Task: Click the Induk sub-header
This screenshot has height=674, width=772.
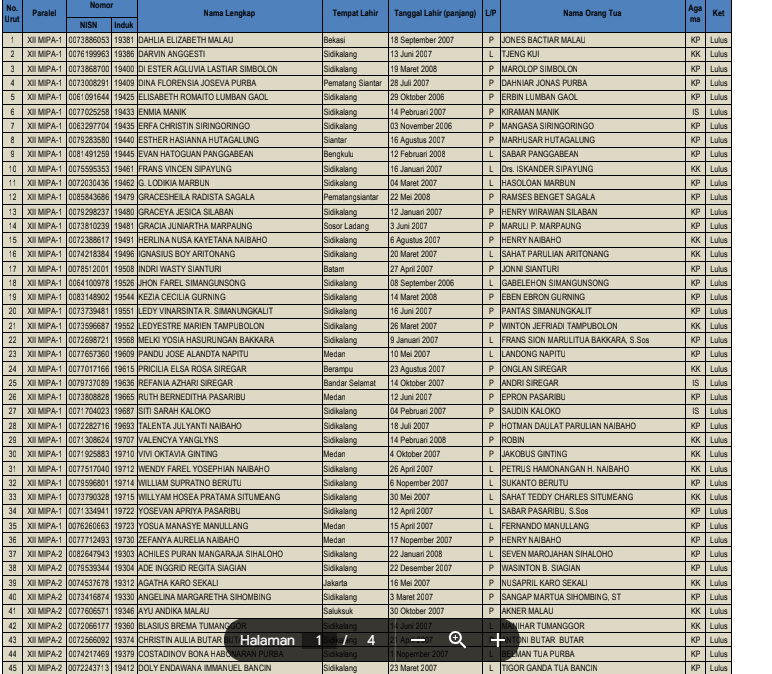Action: click(124, 25)
